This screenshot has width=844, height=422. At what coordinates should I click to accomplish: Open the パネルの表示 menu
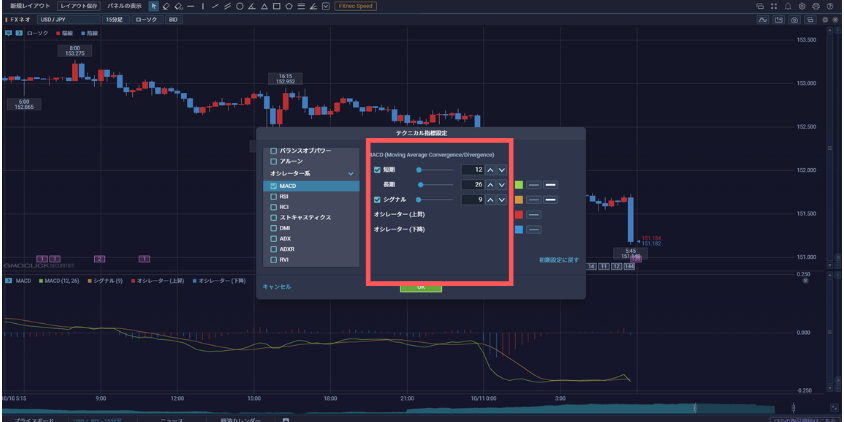click(x=125, y=6)
